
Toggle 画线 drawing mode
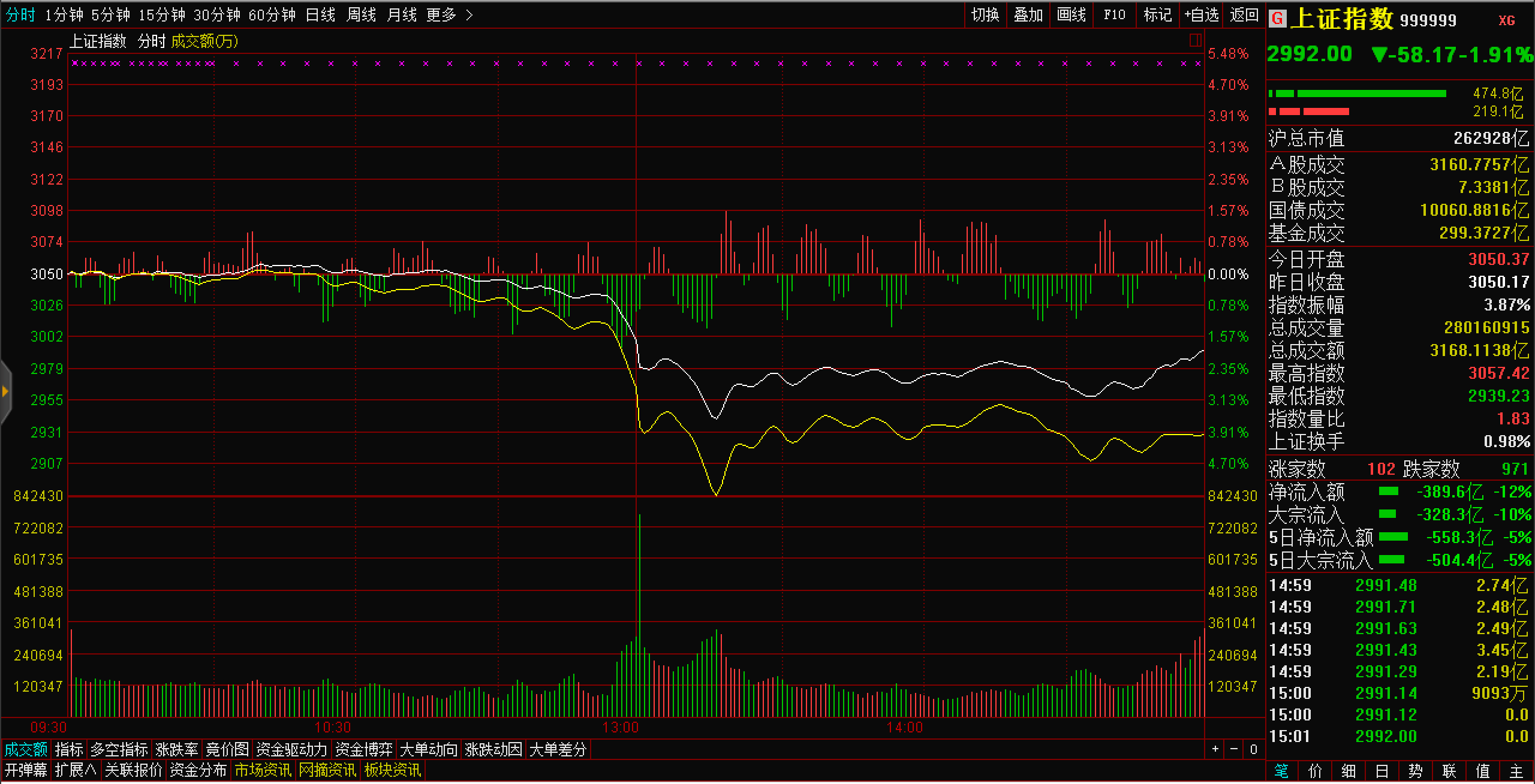[x=1071, y=15]
